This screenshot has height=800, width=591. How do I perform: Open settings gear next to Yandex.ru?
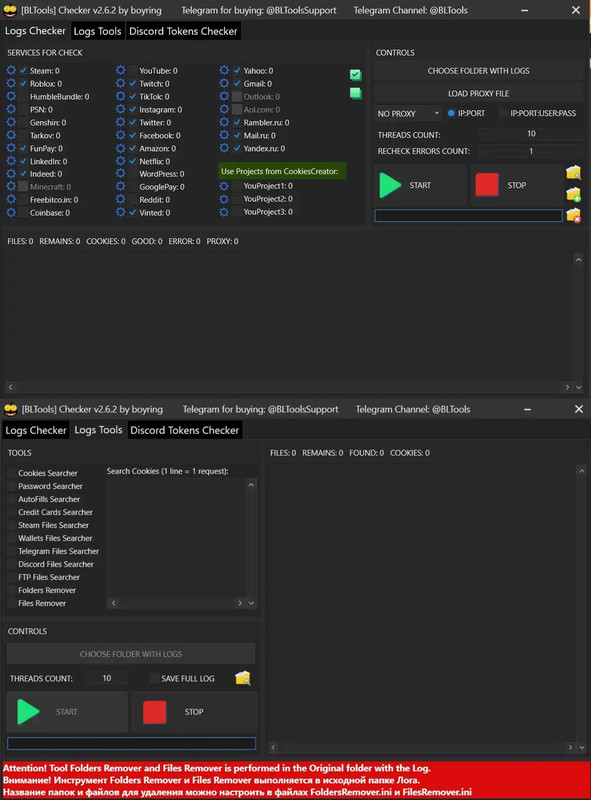[224, 148]
